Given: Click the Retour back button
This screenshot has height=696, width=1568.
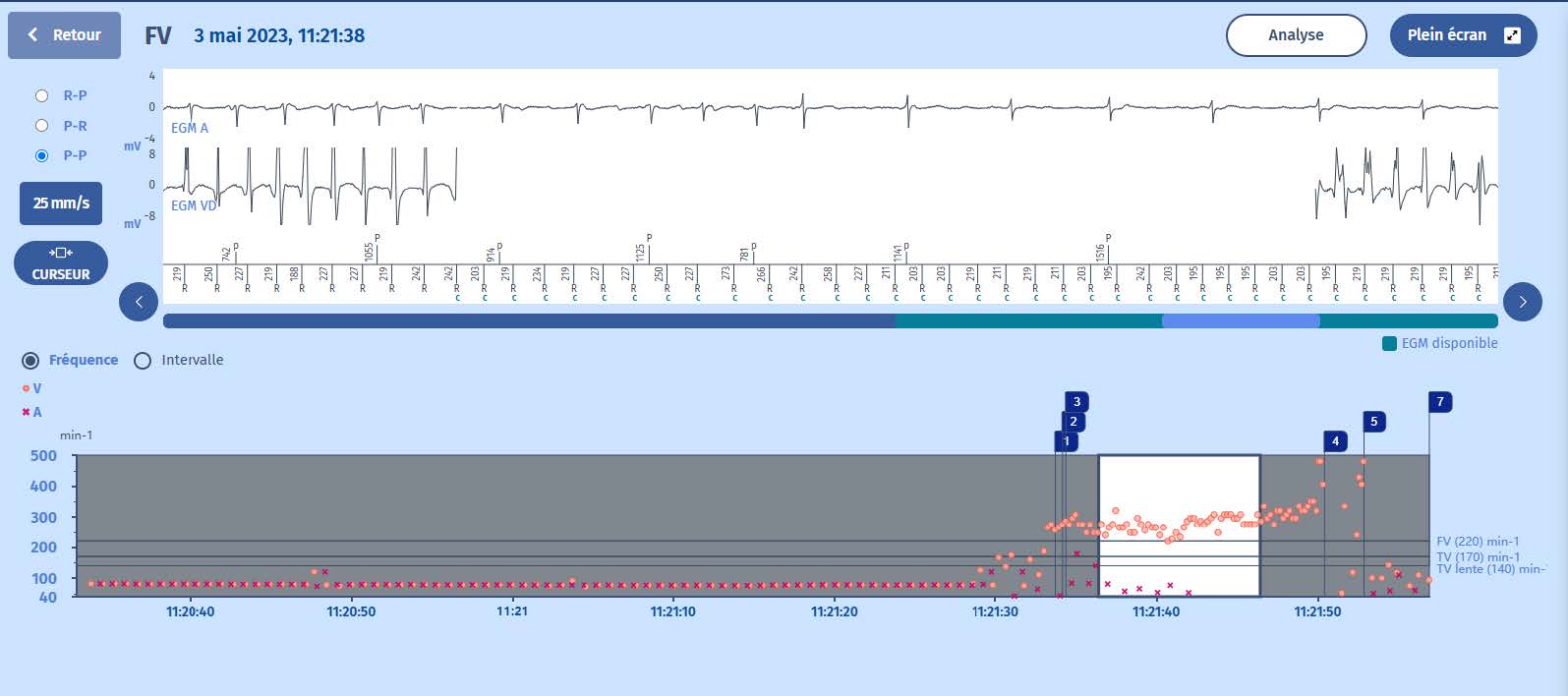Looking at the screenshot, I should [65, 35].
